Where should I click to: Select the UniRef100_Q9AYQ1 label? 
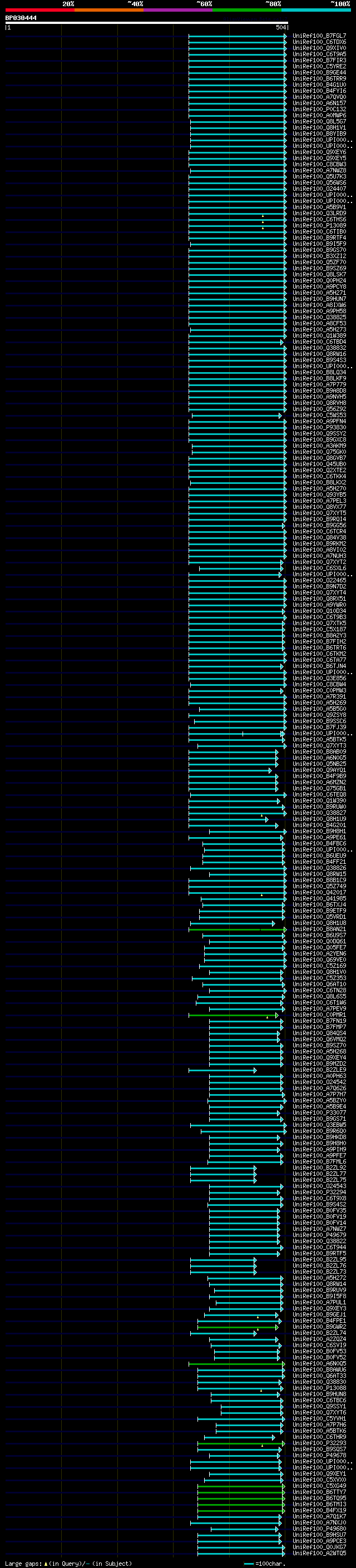(319, 770)
